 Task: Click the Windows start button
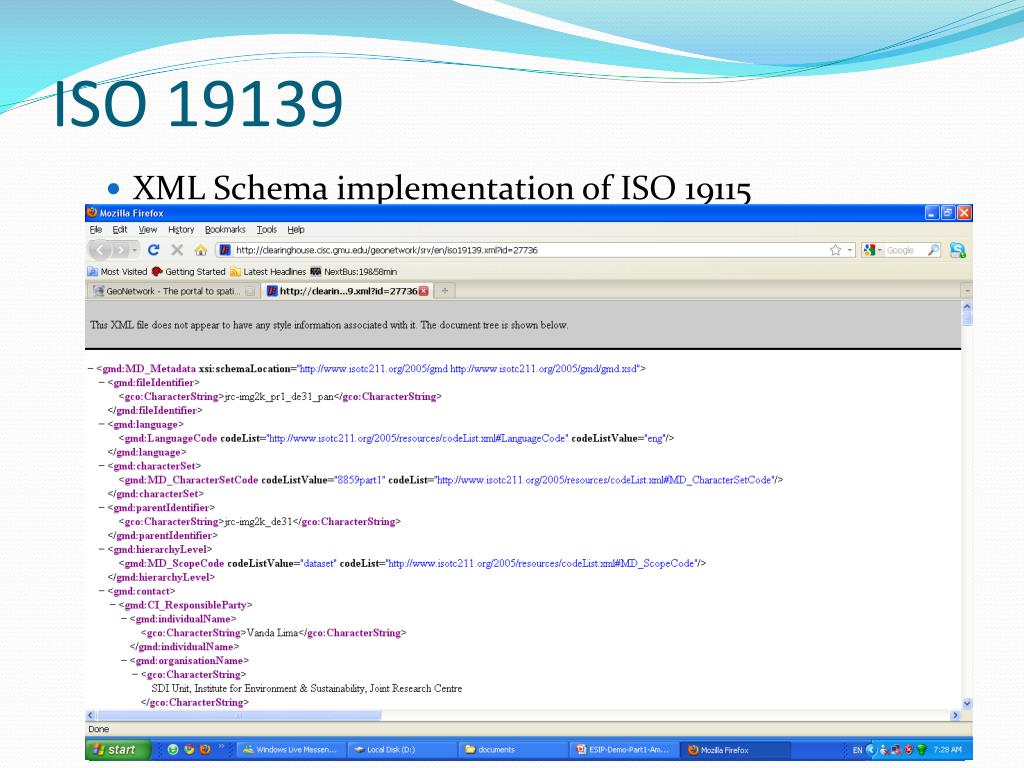[x=118, y=750]
